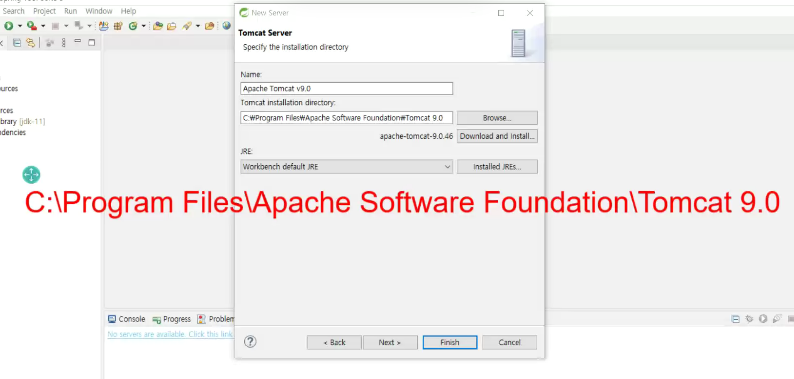
Task: Open the explorer View Menu dots icon
Action: 63,43
